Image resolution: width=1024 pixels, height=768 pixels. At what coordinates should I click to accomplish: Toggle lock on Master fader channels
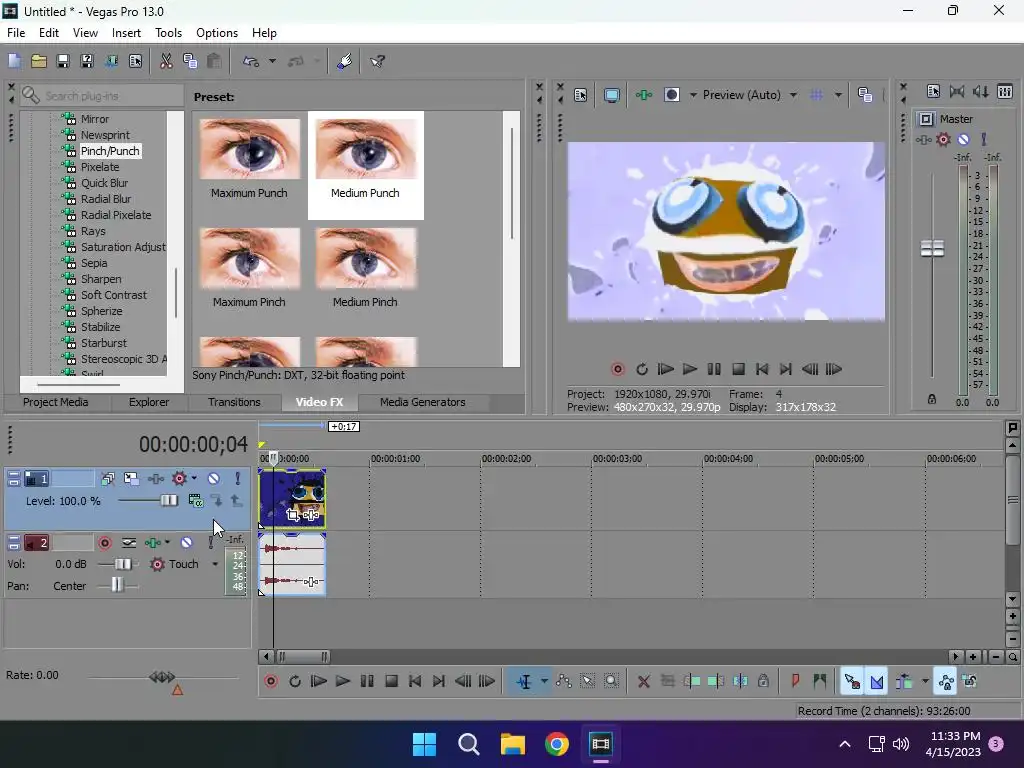932,399
